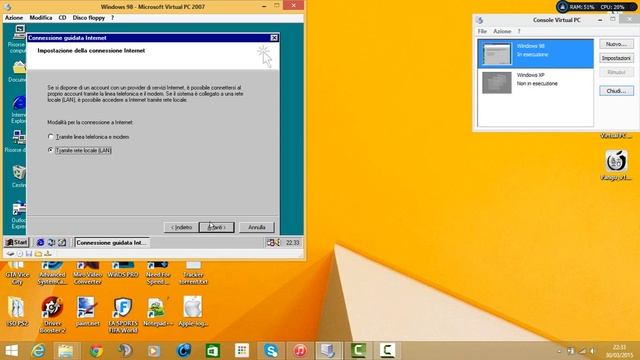Select the Windows XP virtual machine thumbnail
640x360 pixels.
coord(497,82)
